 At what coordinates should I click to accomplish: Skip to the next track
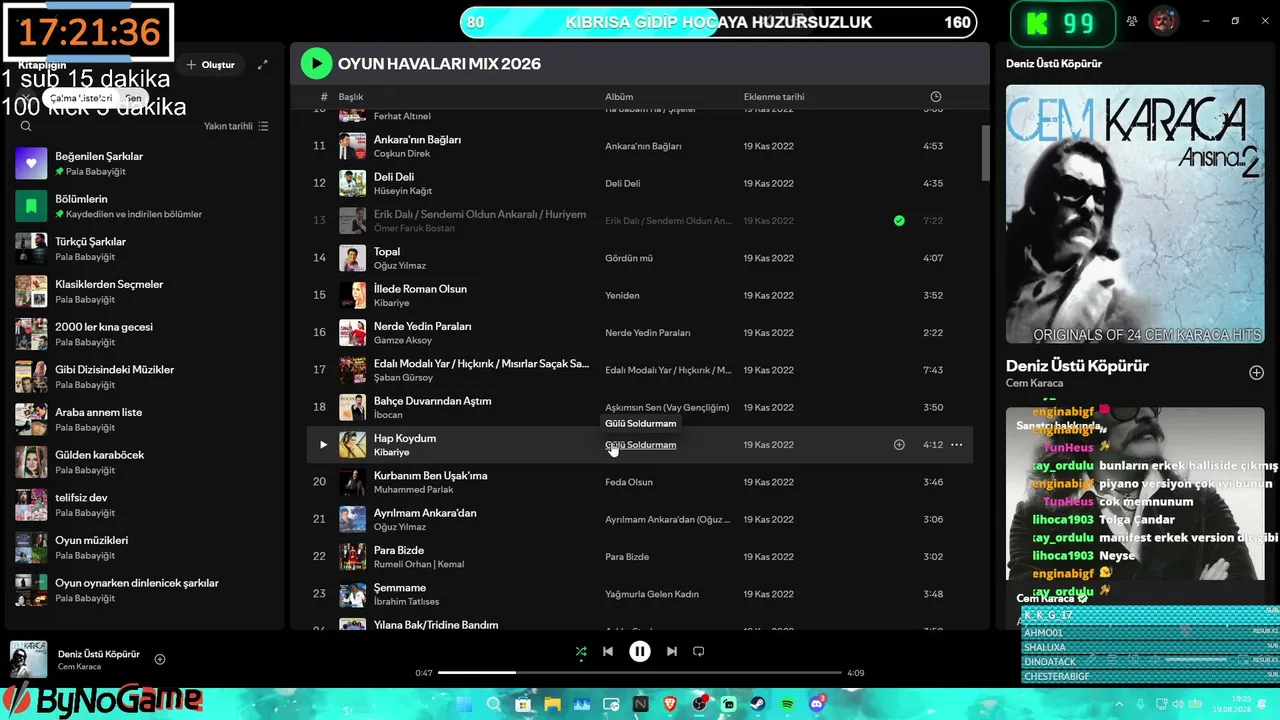[672, 651]
